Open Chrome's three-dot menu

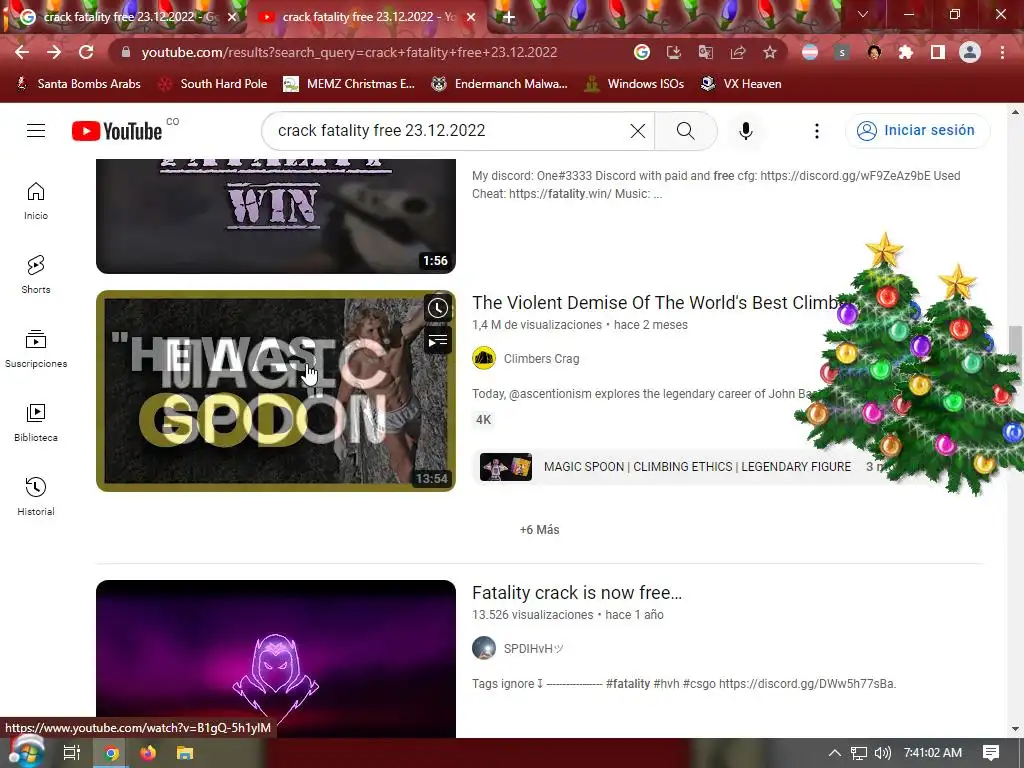1002,52
